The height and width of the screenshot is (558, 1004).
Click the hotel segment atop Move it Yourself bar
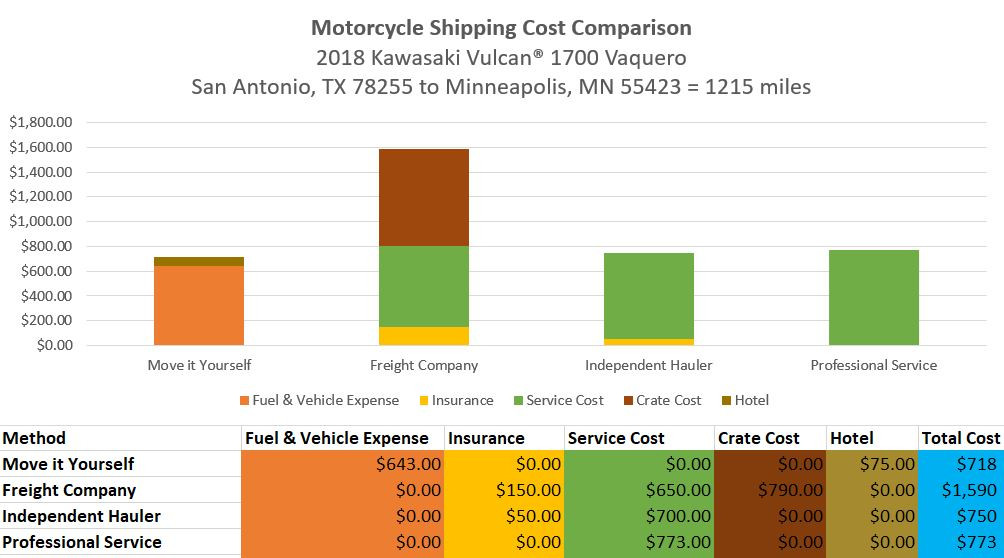click(199, 261)
